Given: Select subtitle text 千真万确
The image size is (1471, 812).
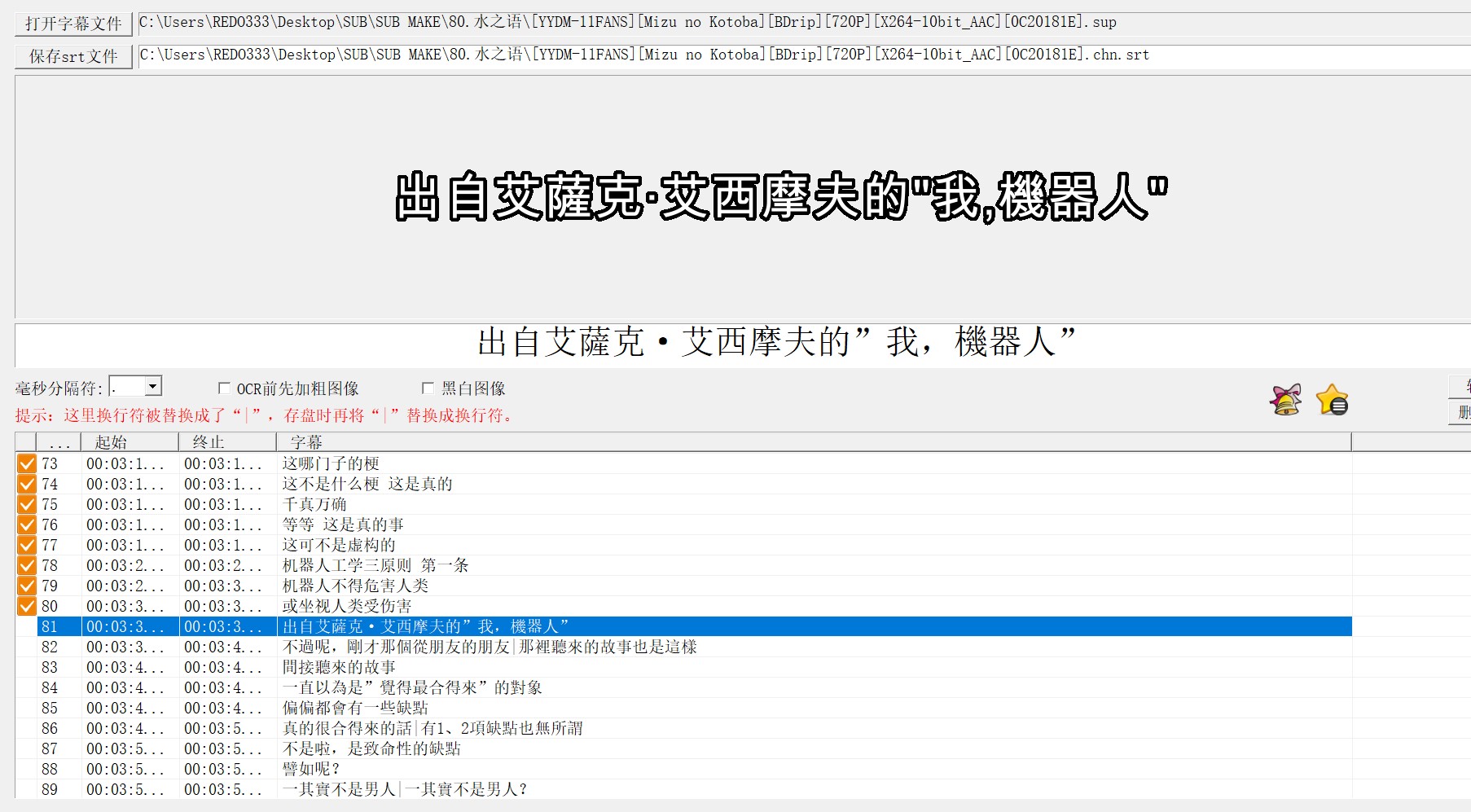Looking at the screenshot, I should [314, 504].
